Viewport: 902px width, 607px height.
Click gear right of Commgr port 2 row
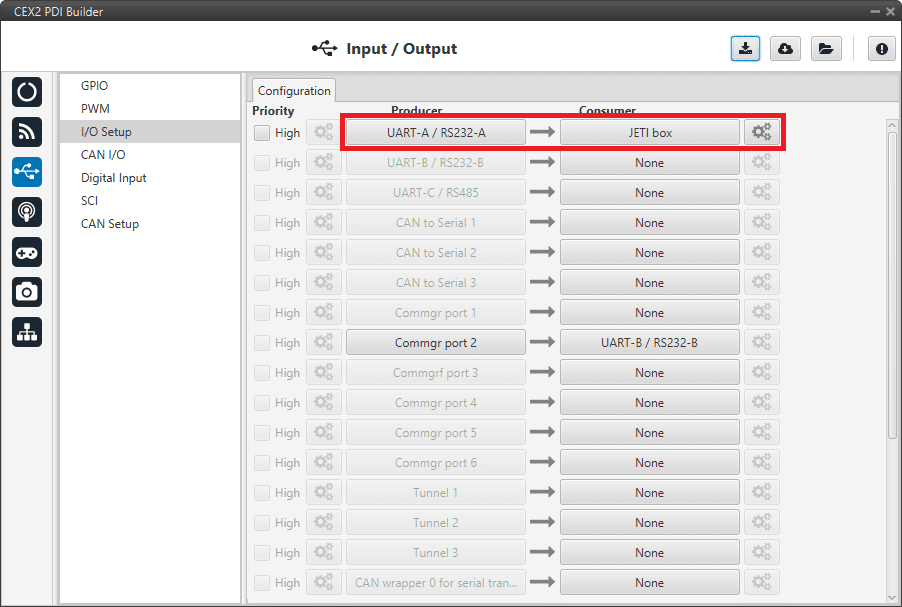click(762, 342)
